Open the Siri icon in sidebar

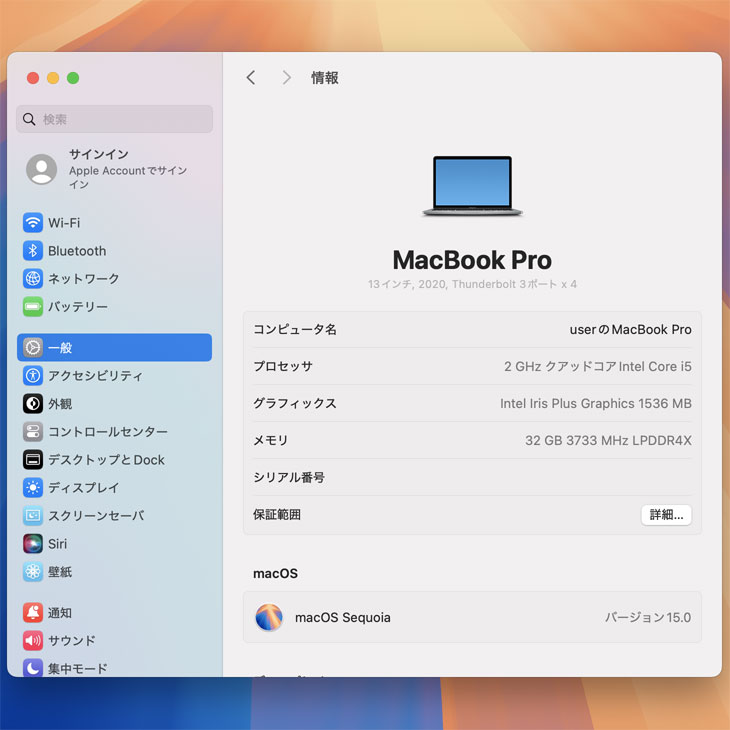tap(33, 543)
